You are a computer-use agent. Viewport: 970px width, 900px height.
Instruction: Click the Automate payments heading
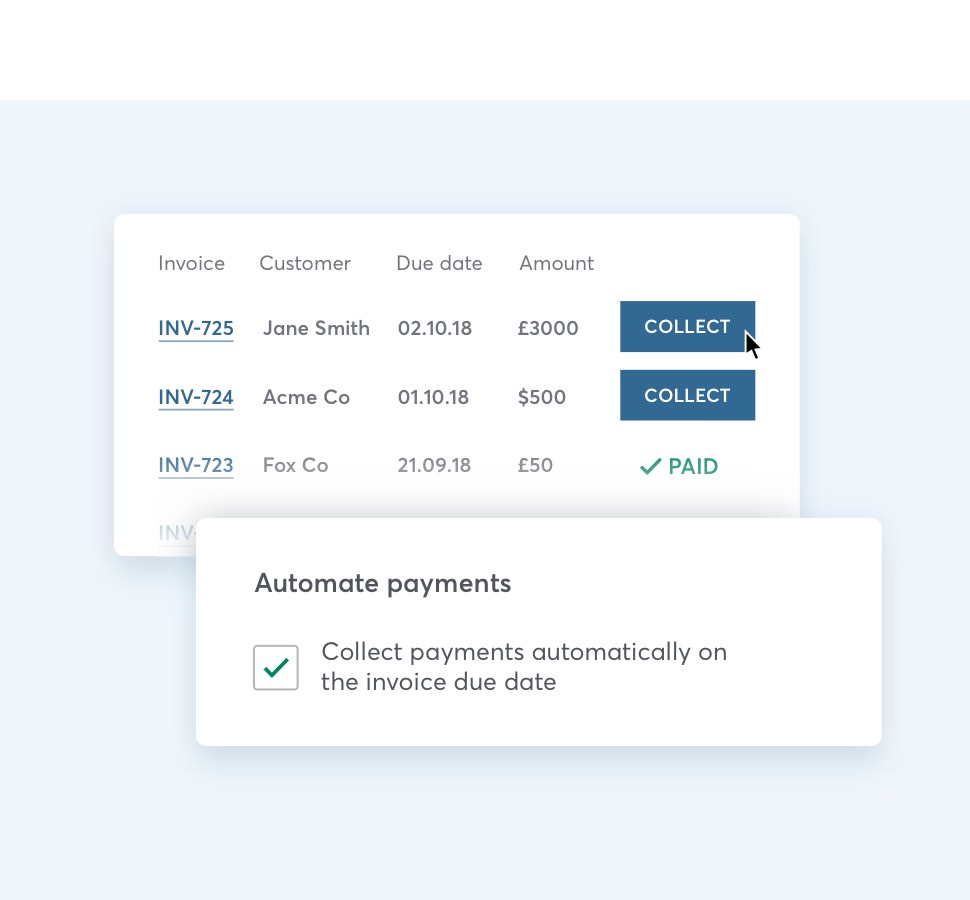[383, 583]
